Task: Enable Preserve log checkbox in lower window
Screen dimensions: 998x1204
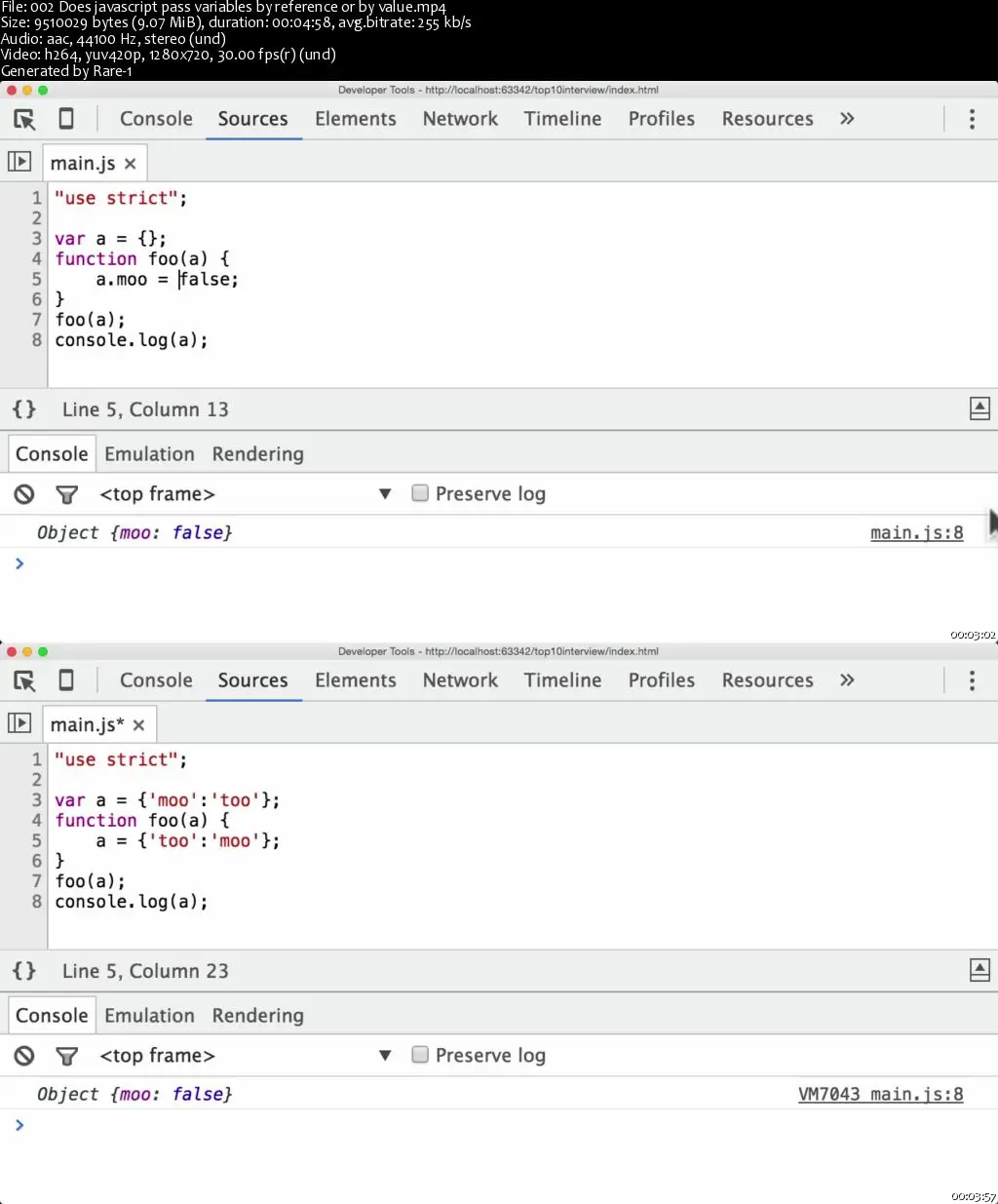Action: coord(420,1055)
